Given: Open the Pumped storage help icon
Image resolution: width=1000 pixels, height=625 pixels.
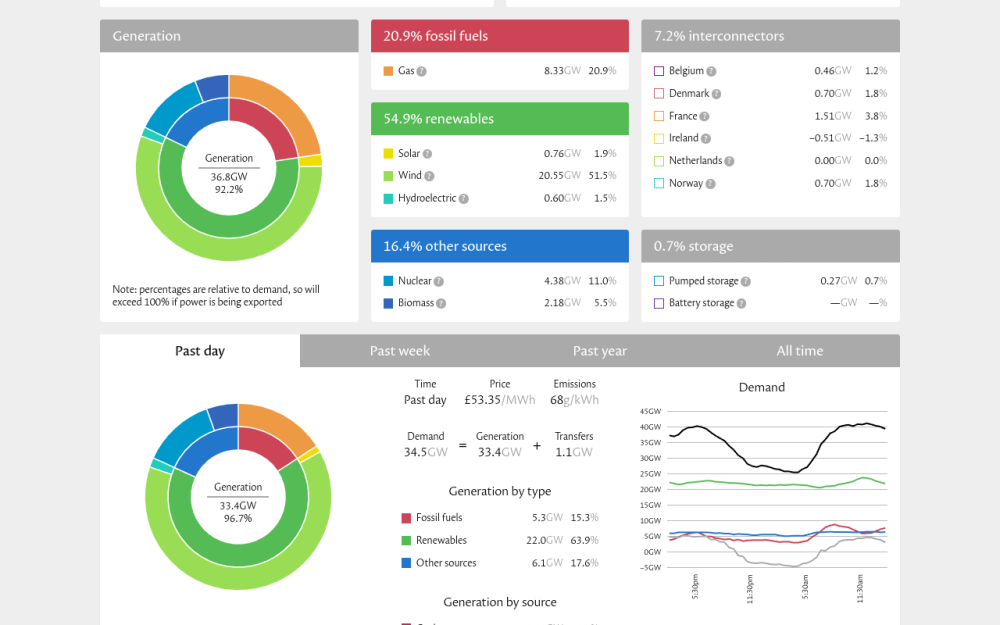Looking at the screenshot, I should tap(746, 281).
